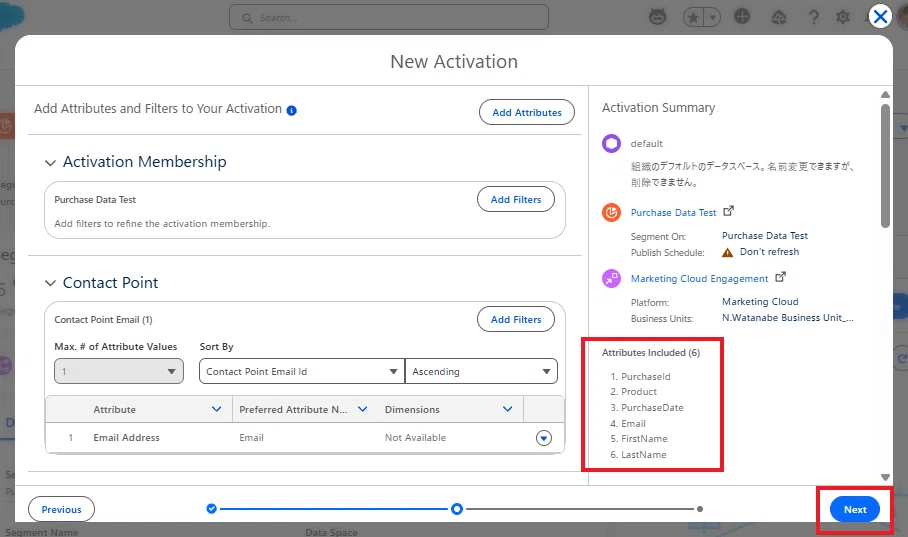Click the Trailhead guidance icon in the header
This screenshot has width=908, height=537.
[779, 17]
